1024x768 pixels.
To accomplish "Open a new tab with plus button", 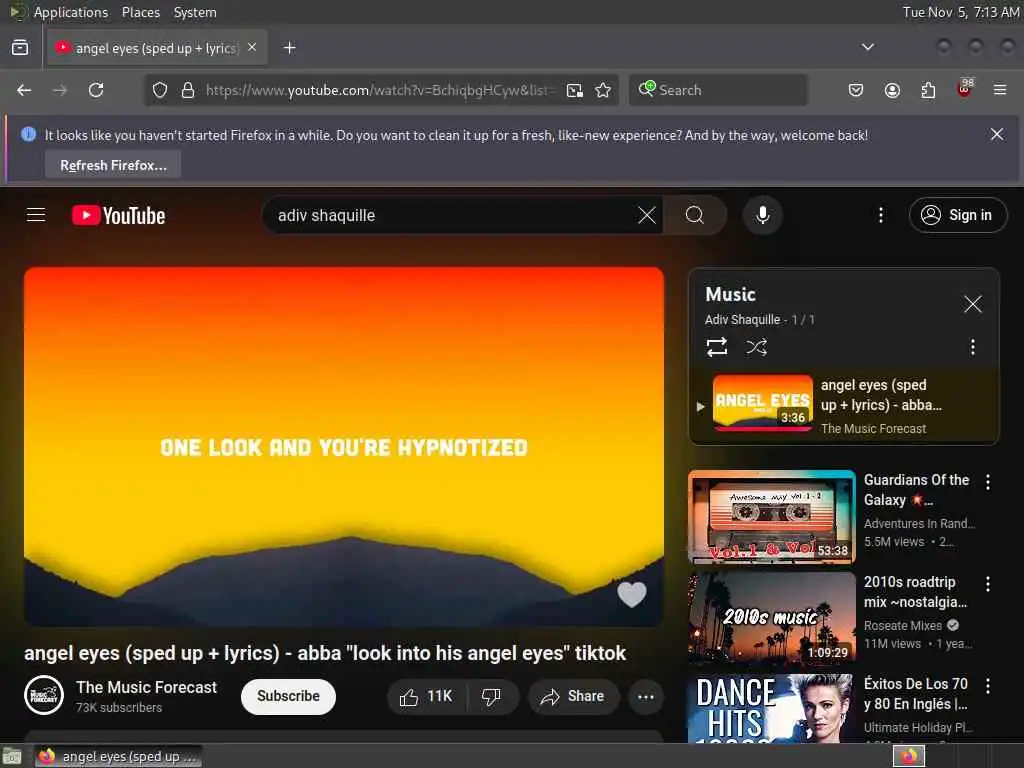I will [x=289, y=48].
